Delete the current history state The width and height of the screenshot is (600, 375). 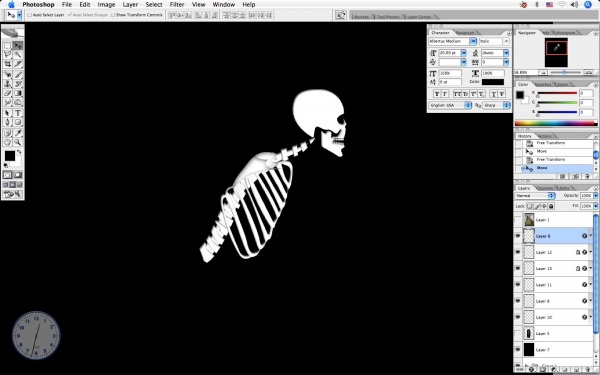(587, 176)
